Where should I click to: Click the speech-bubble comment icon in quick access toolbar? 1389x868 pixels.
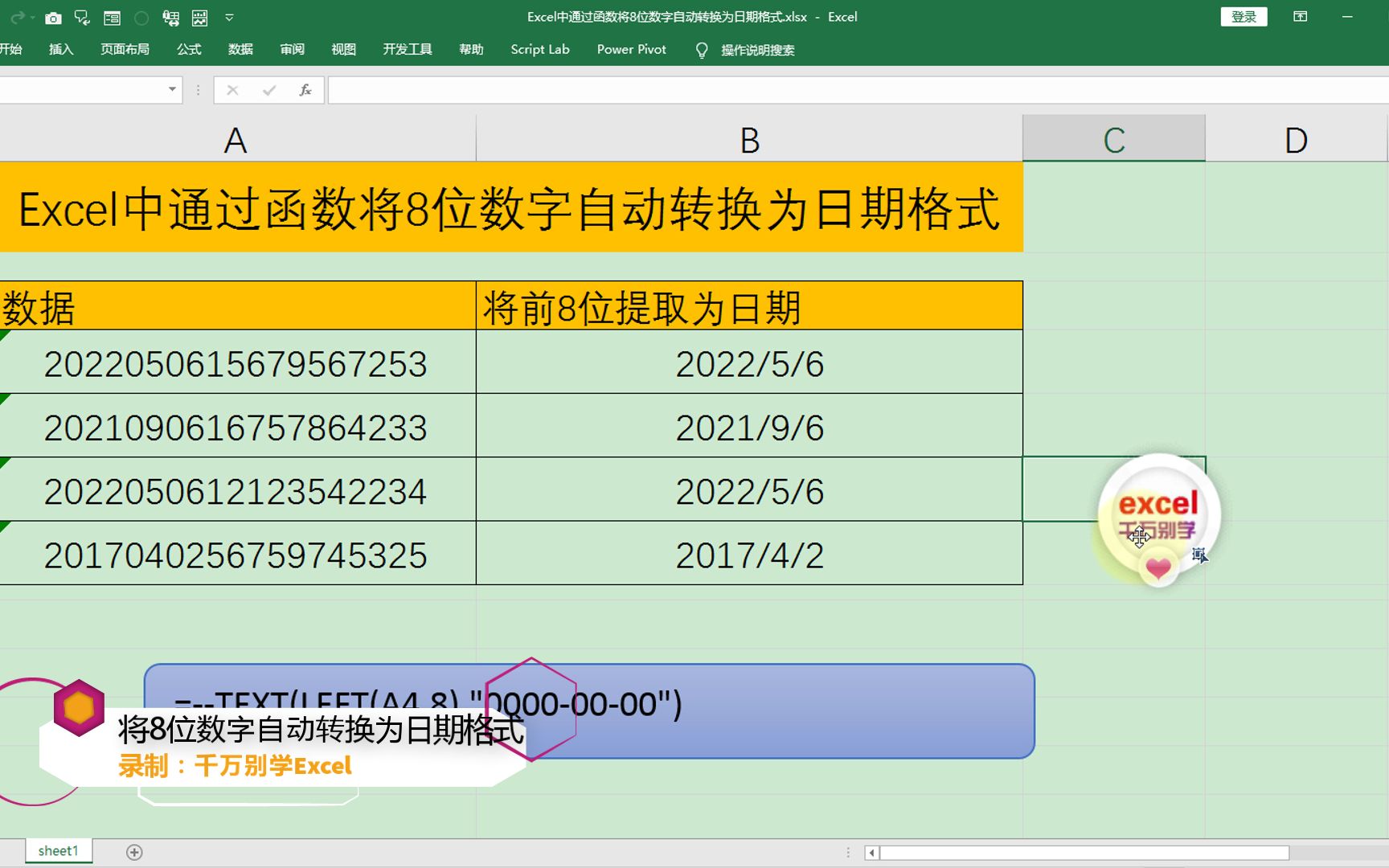pyautogui.click(x=82, y=18)
